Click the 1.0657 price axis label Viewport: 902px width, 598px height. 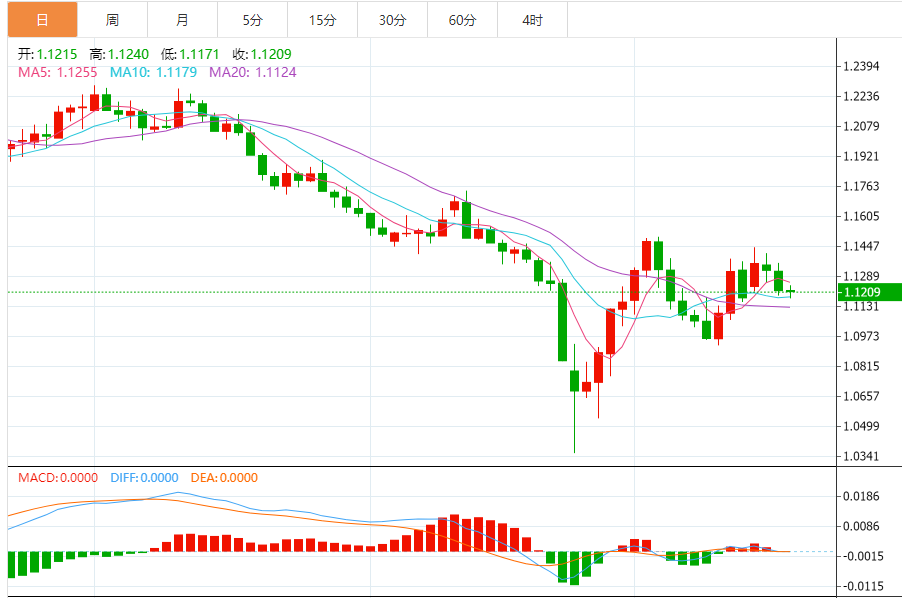coord(861,396)
